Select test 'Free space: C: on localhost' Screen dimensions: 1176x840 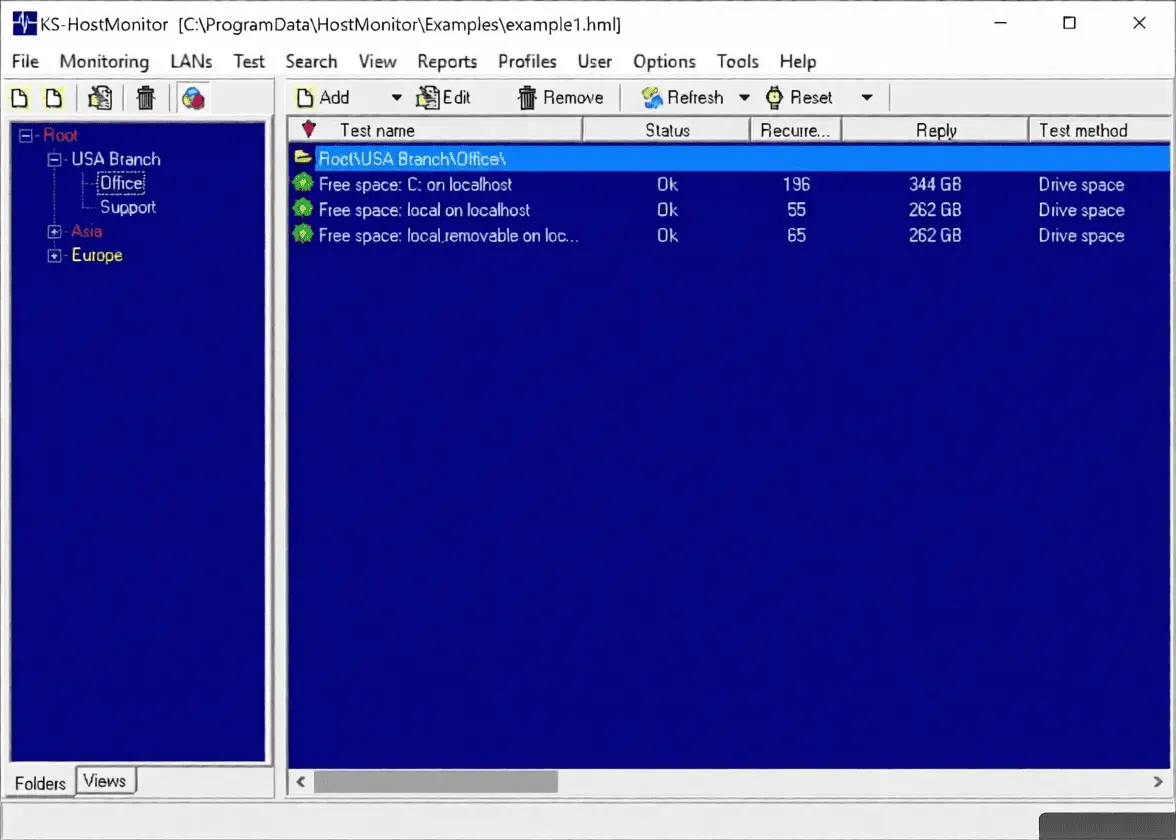coord(416,184)
